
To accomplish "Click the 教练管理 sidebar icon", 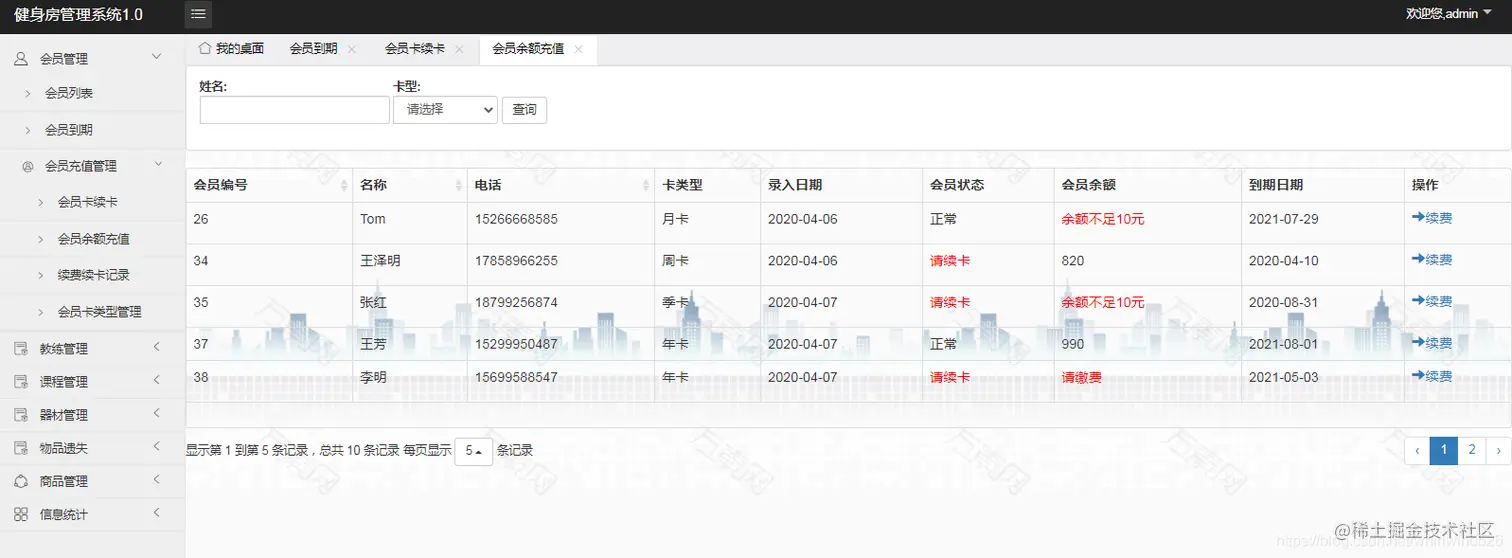I will tap(20, 349).
